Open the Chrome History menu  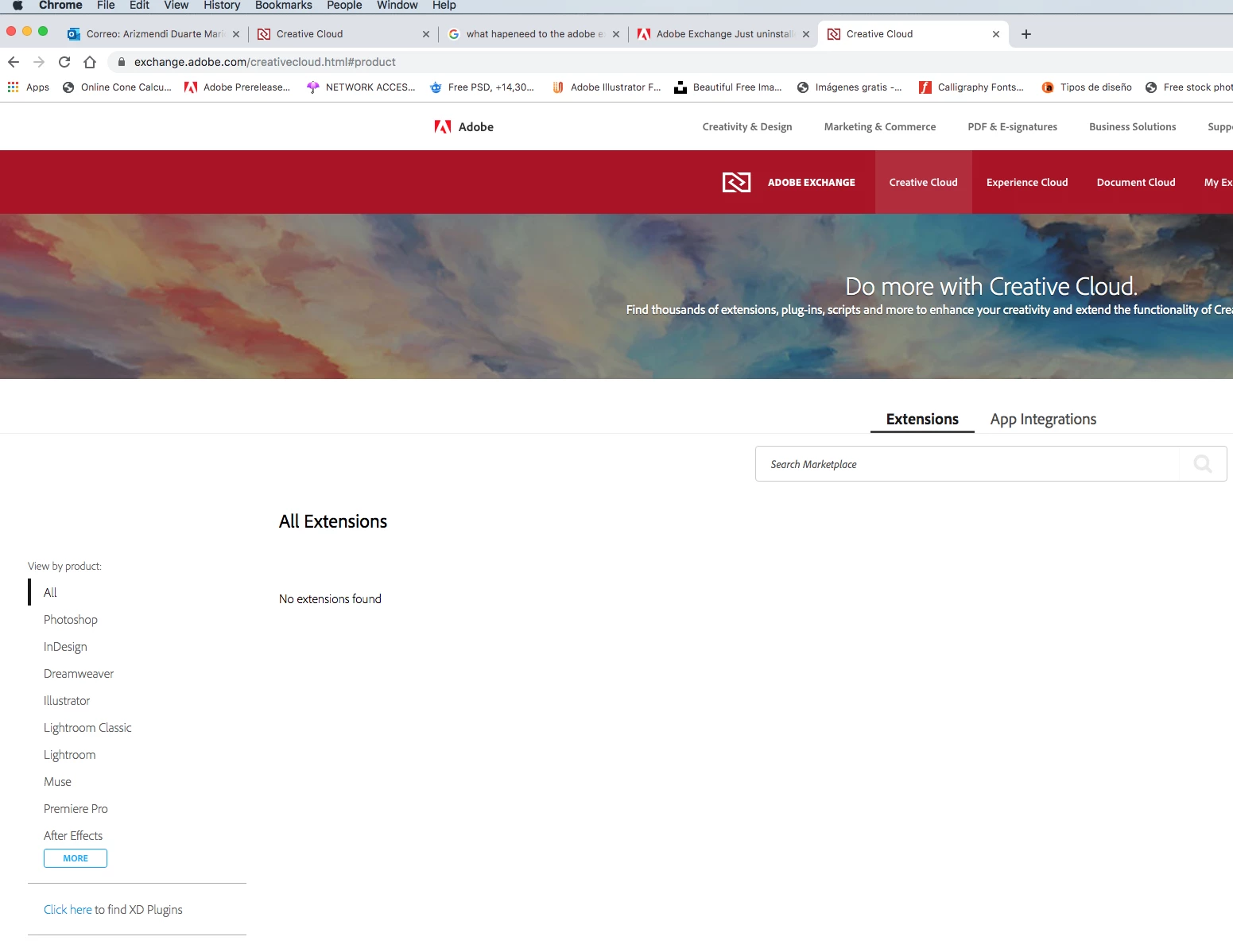pyautogui.click(x=222, y=6)
